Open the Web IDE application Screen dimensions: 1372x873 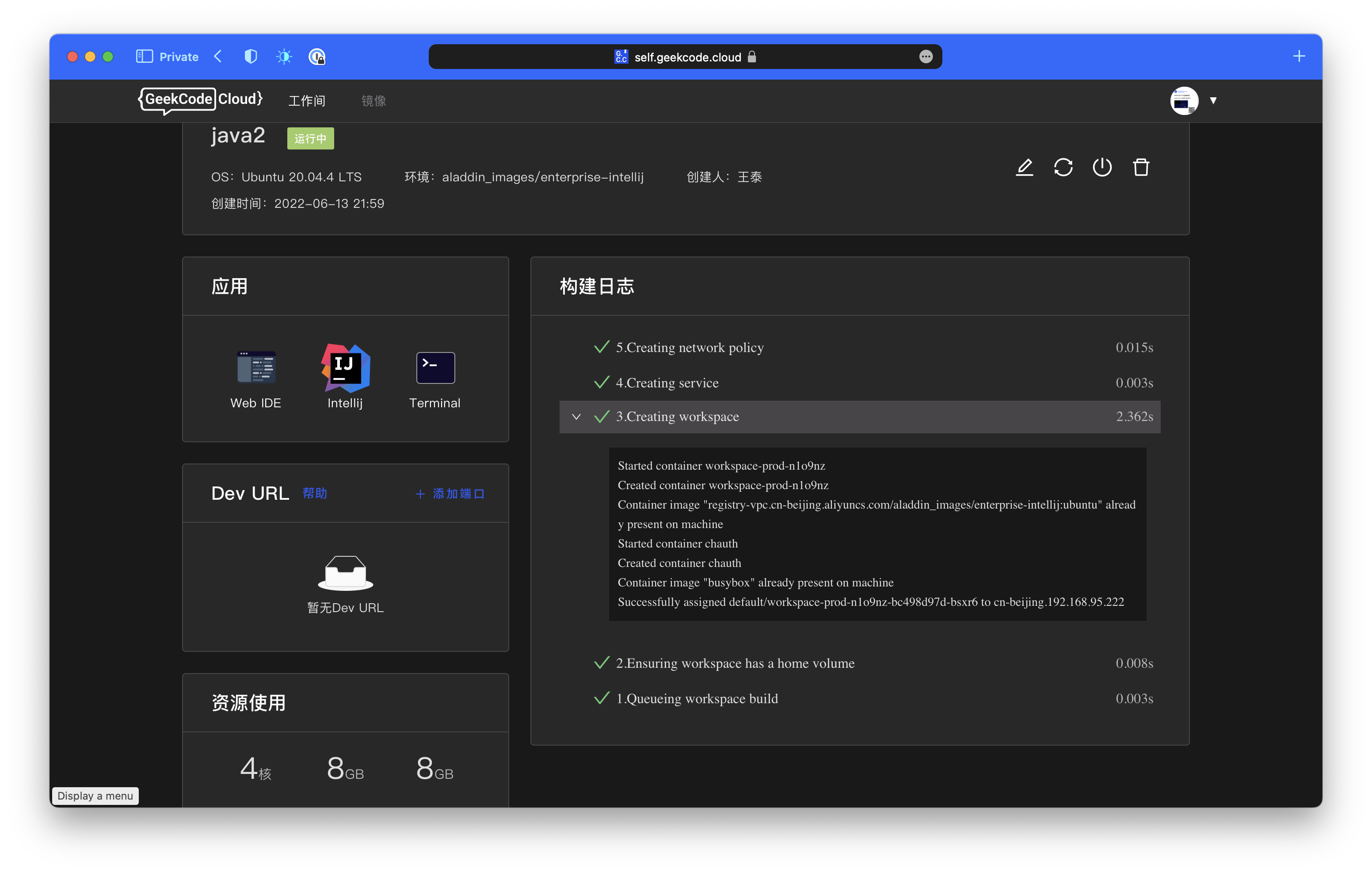point(256,376)
